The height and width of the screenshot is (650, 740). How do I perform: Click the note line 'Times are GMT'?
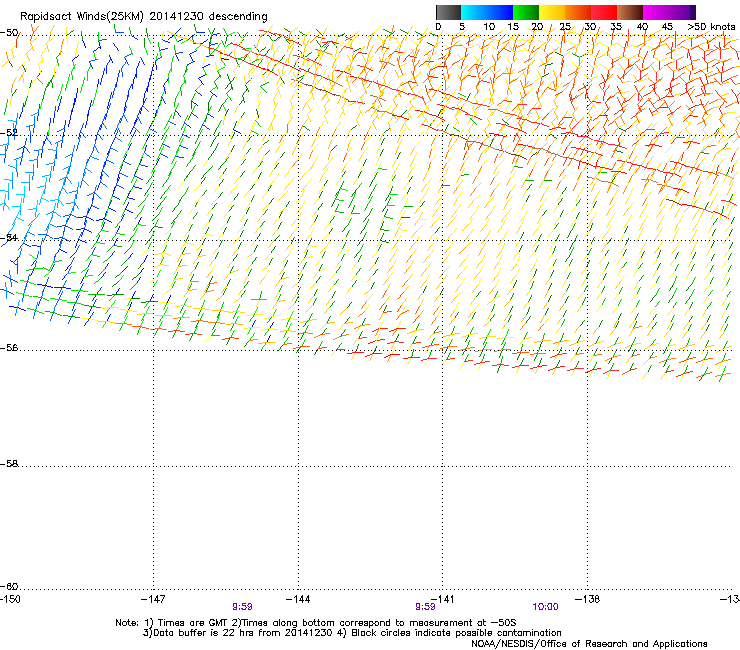(x=195, y=623)
